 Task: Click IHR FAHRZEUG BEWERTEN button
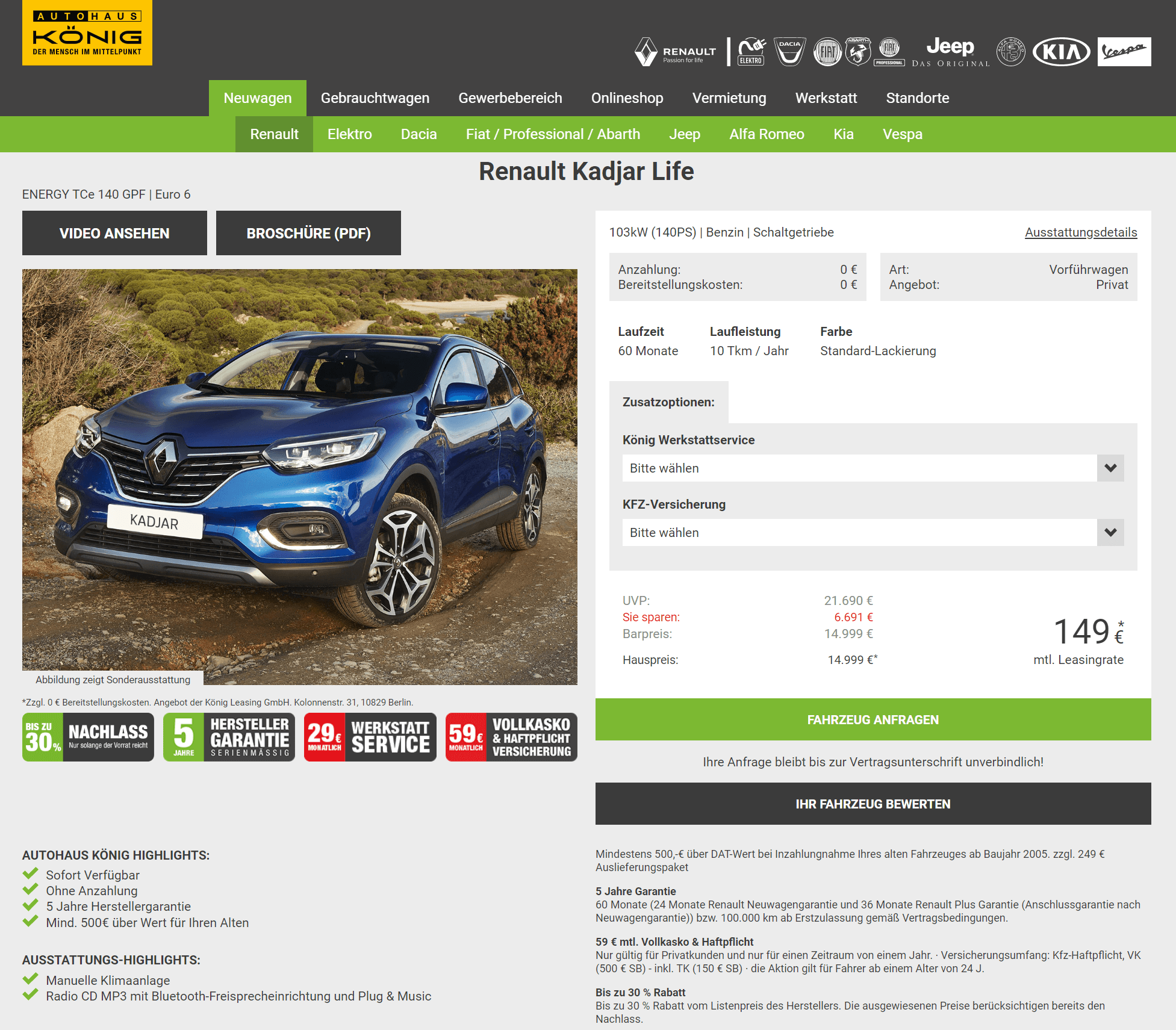(873, 804)
